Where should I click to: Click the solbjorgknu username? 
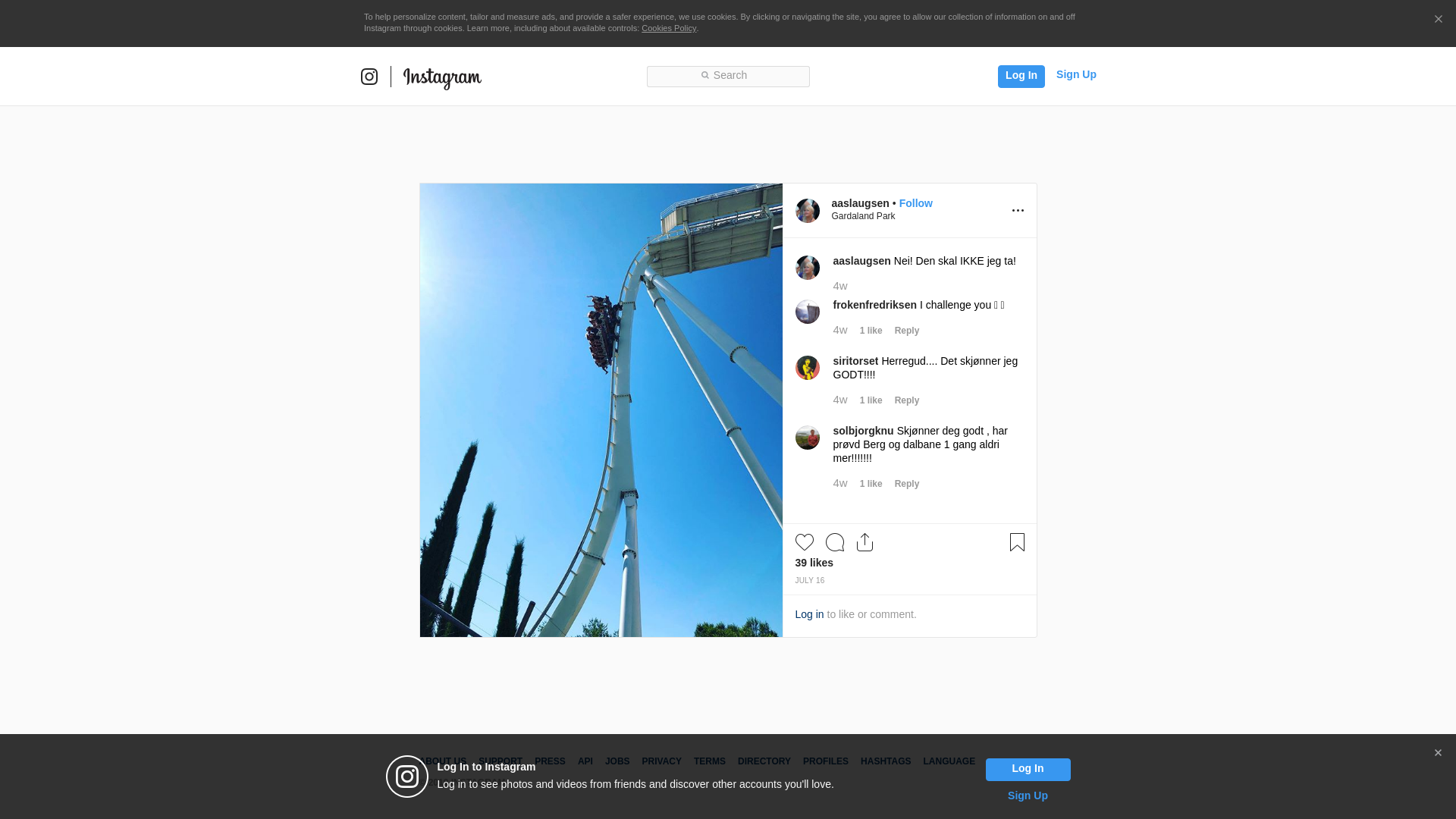(x=863, y=431)
